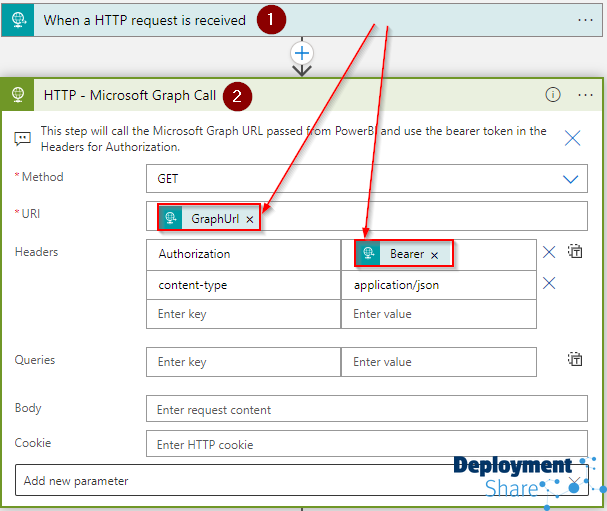The width and height of the screenshot is (607, 511).
Task: Select the Method field showing GET
Action: [x=367, y=178]
